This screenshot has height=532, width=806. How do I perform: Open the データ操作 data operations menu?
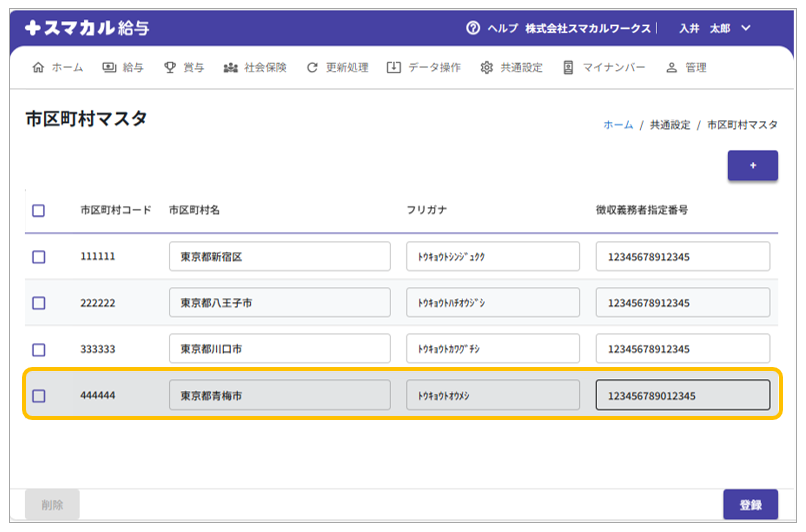pyautogui.click(x=424, y=68)
